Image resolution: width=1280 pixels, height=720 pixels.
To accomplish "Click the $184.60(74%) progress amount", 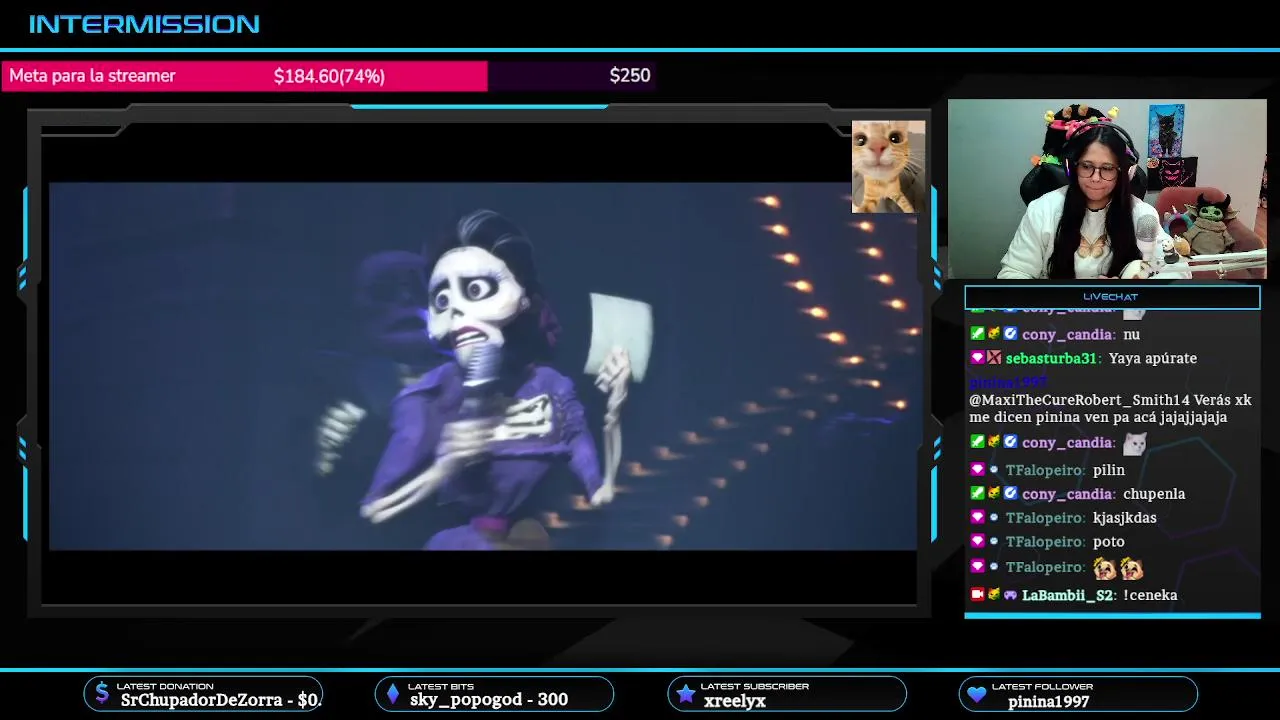I will [329, 76].
